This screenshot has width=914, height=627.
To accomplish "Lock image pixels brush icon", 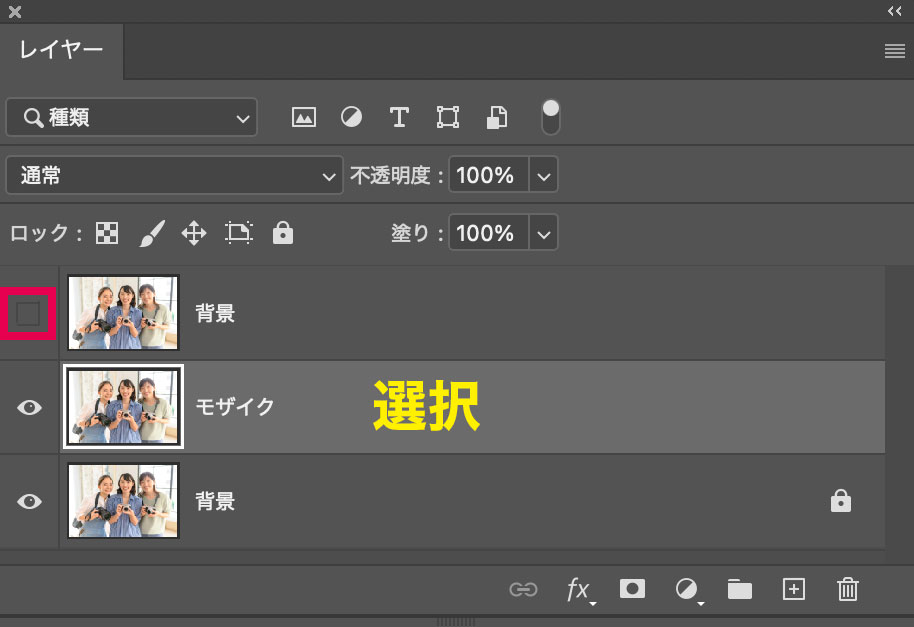I will [152, 233].
